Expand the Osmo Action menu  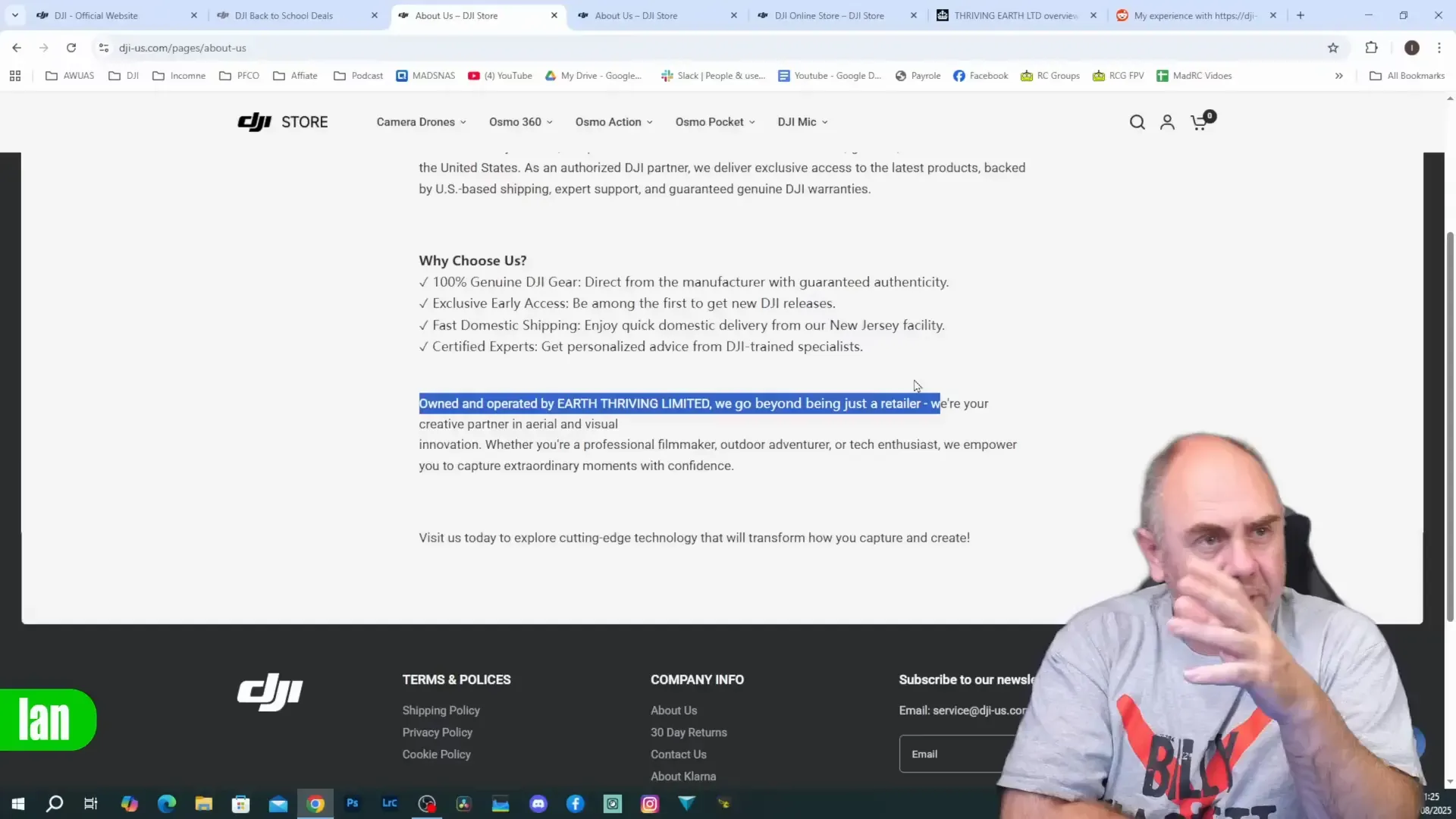(614, 122)
